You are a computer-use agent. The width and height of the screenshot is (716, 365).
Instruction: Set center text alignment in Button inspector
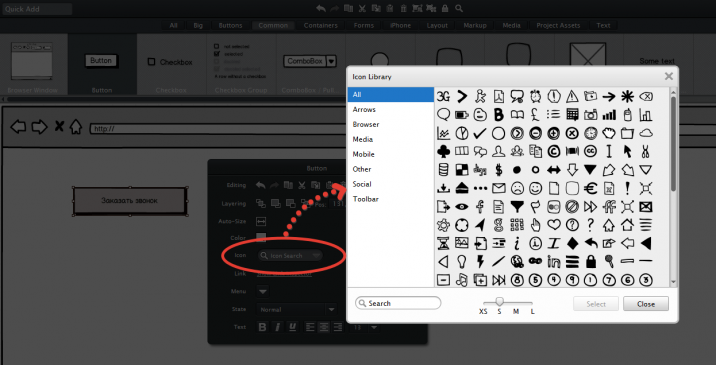(x=324, y=327)
